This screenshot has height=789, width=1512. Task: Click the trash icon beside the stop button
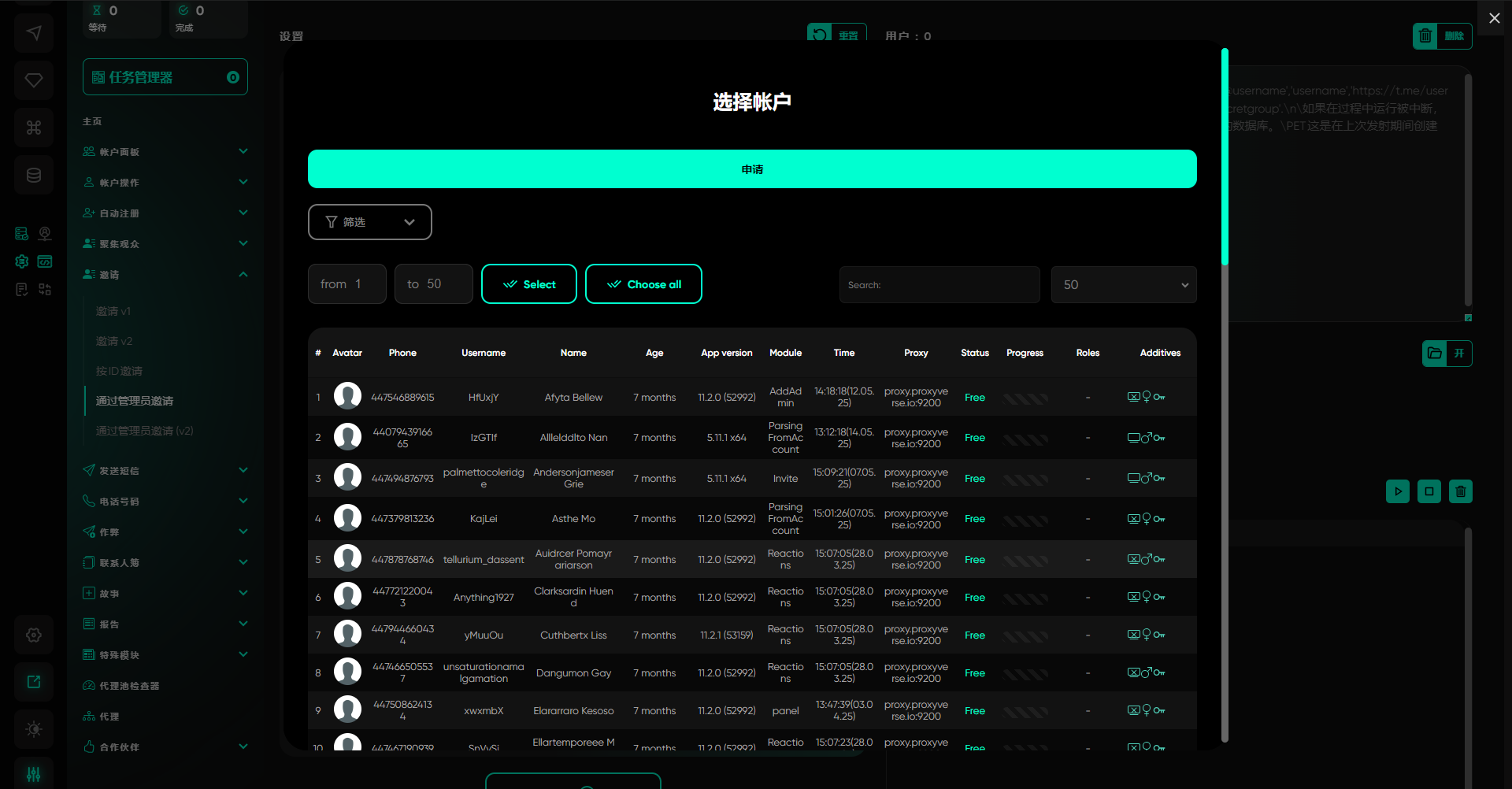click(x=1460, y=491)
